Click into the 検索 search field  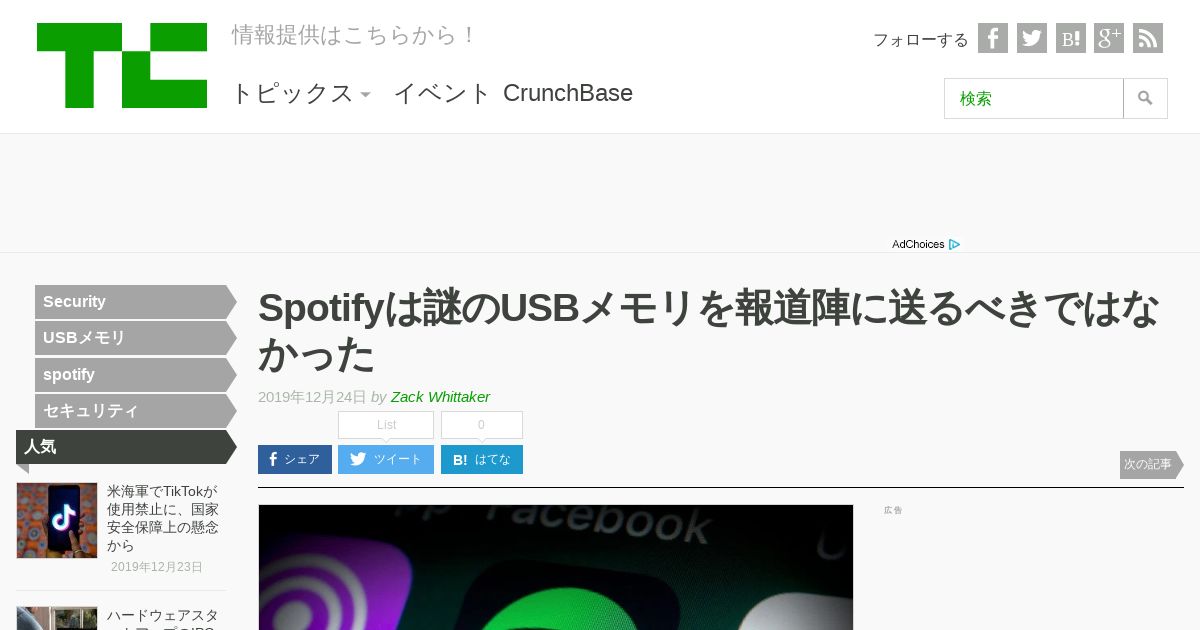1034,98
